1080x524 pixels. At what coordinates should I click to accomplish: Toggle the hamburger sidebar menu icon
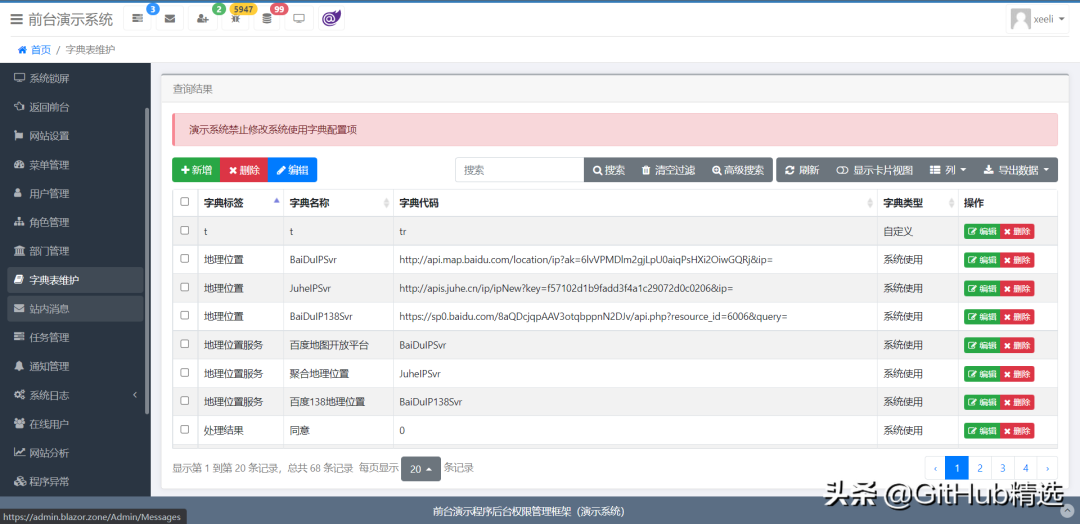pos(17,19)
